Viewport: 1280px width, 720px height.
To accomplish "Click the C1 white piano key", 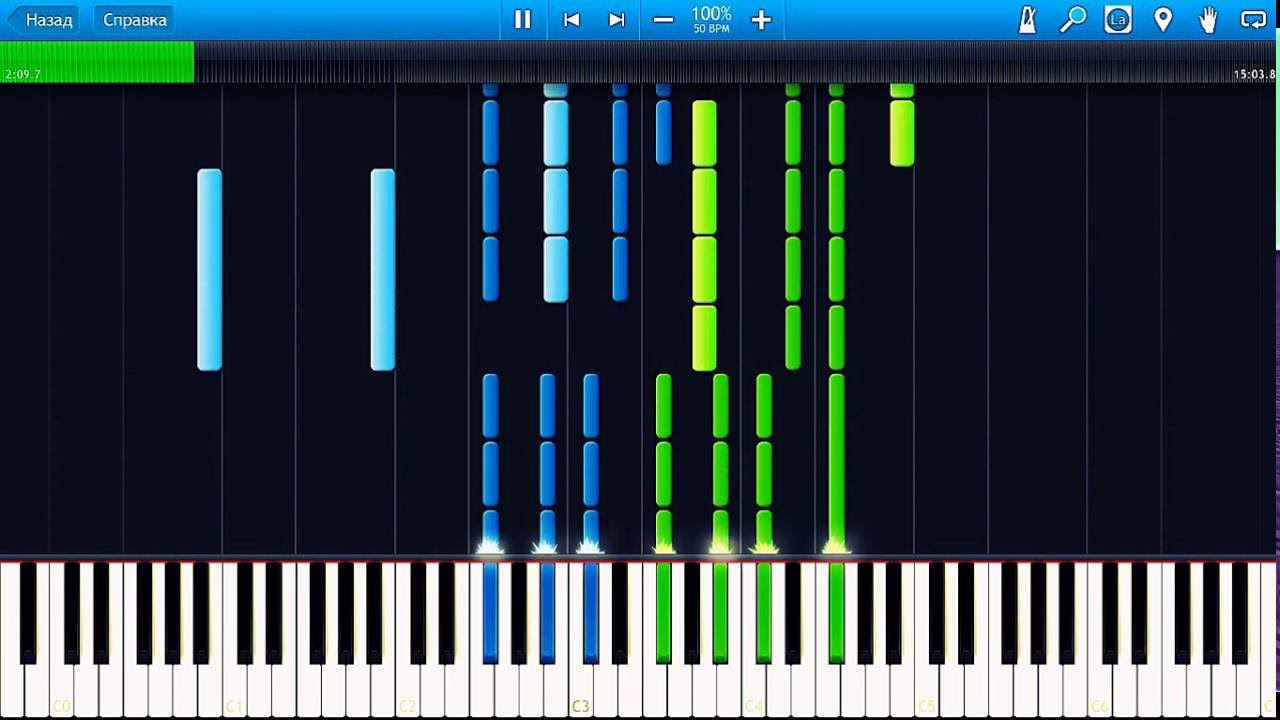I will click(235, 640).
